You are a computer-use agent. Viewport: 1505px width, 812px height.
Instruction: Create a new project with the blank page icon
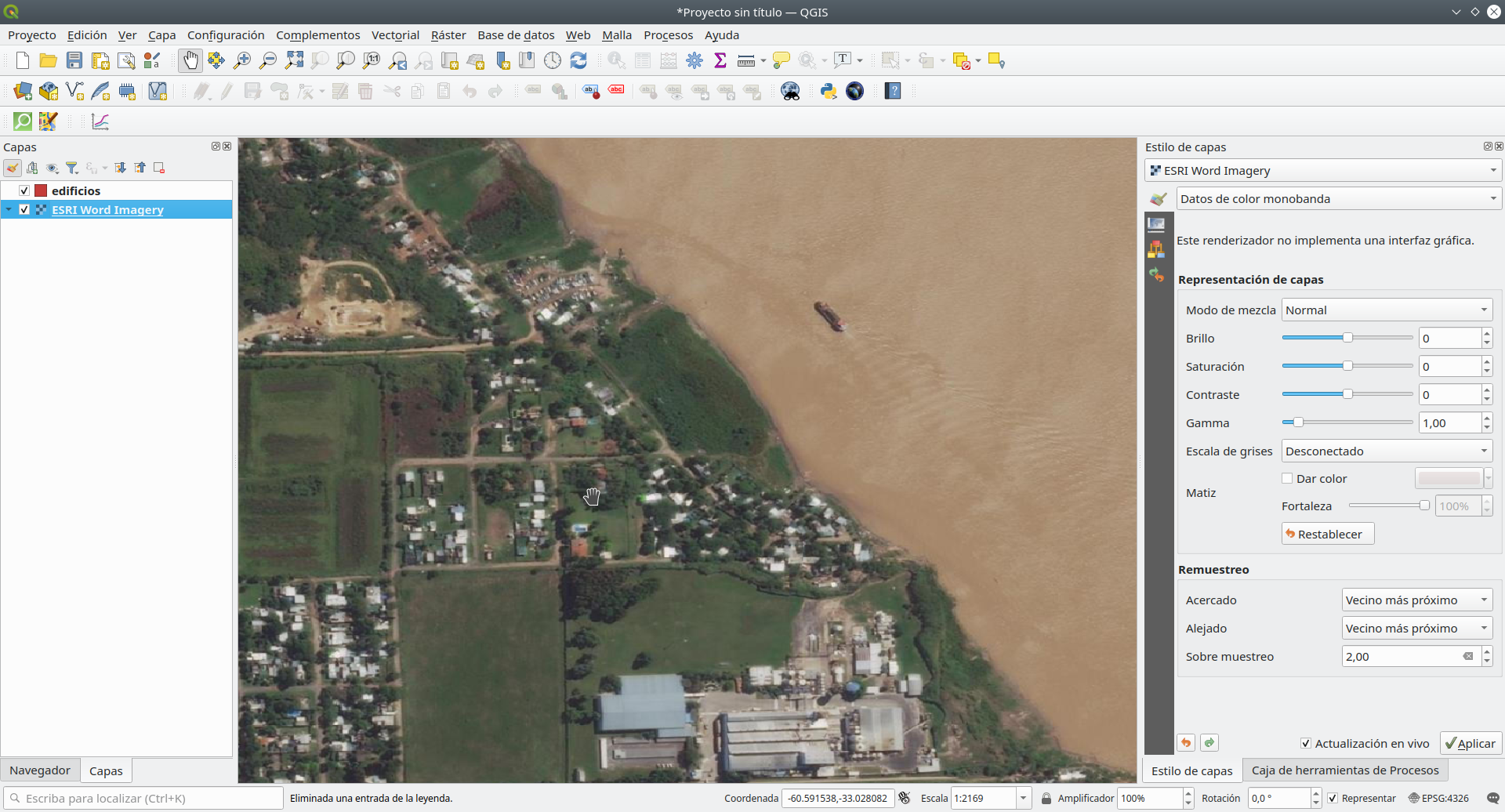tap(23, 60)
